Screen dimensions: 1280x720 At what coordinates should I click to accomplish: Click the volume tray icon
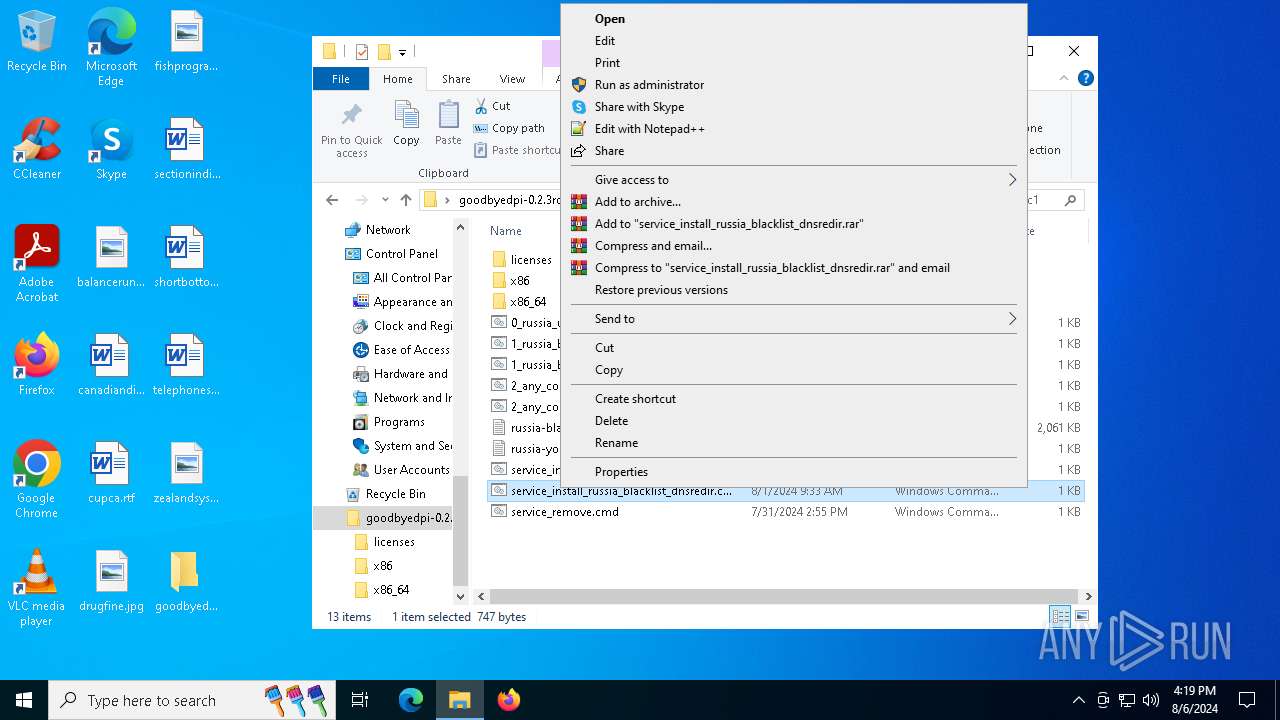(1151, 700)
